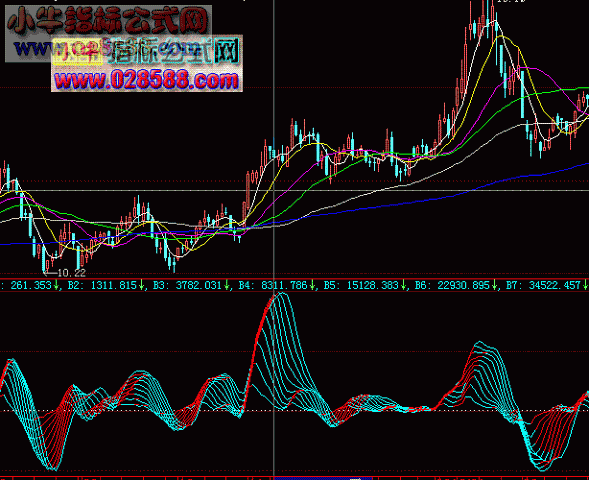Select the B7: 34522.457 indicator value

tap(543, 285)
